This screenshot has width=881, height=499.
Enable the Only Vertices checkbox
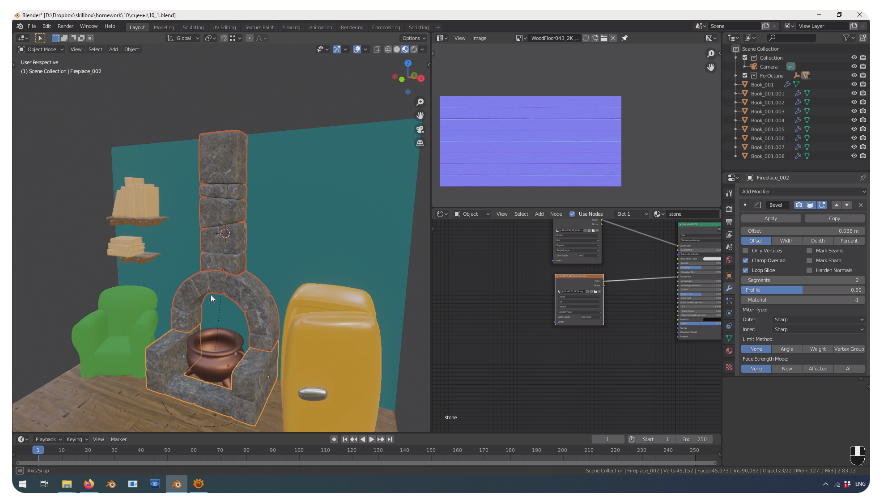746,250
